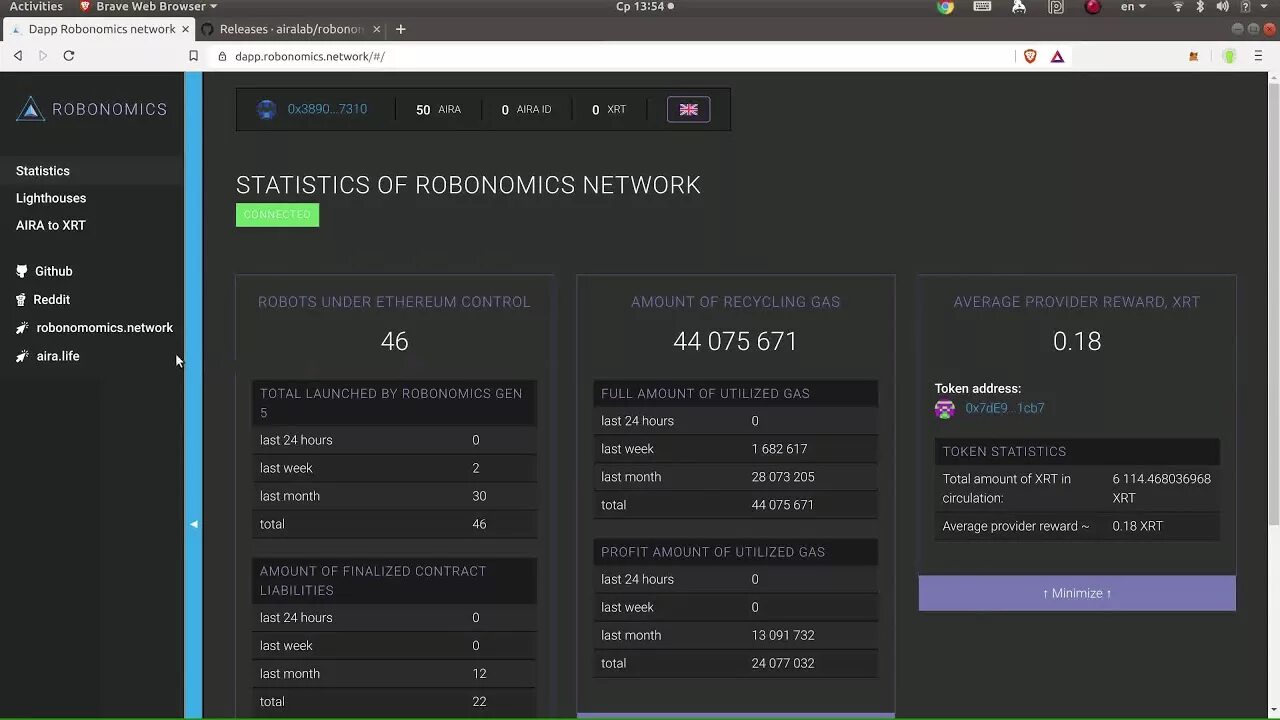Click Robots Under Ethereum Control value 46

coord(394,341)
